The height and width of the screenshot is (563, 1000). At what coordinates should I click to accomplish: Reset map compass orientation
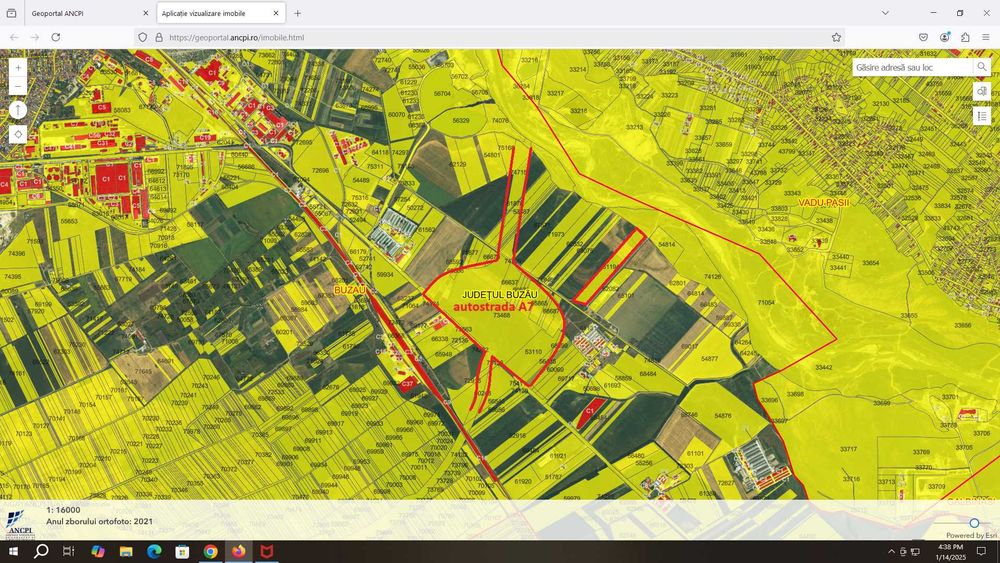coord(18,110)
